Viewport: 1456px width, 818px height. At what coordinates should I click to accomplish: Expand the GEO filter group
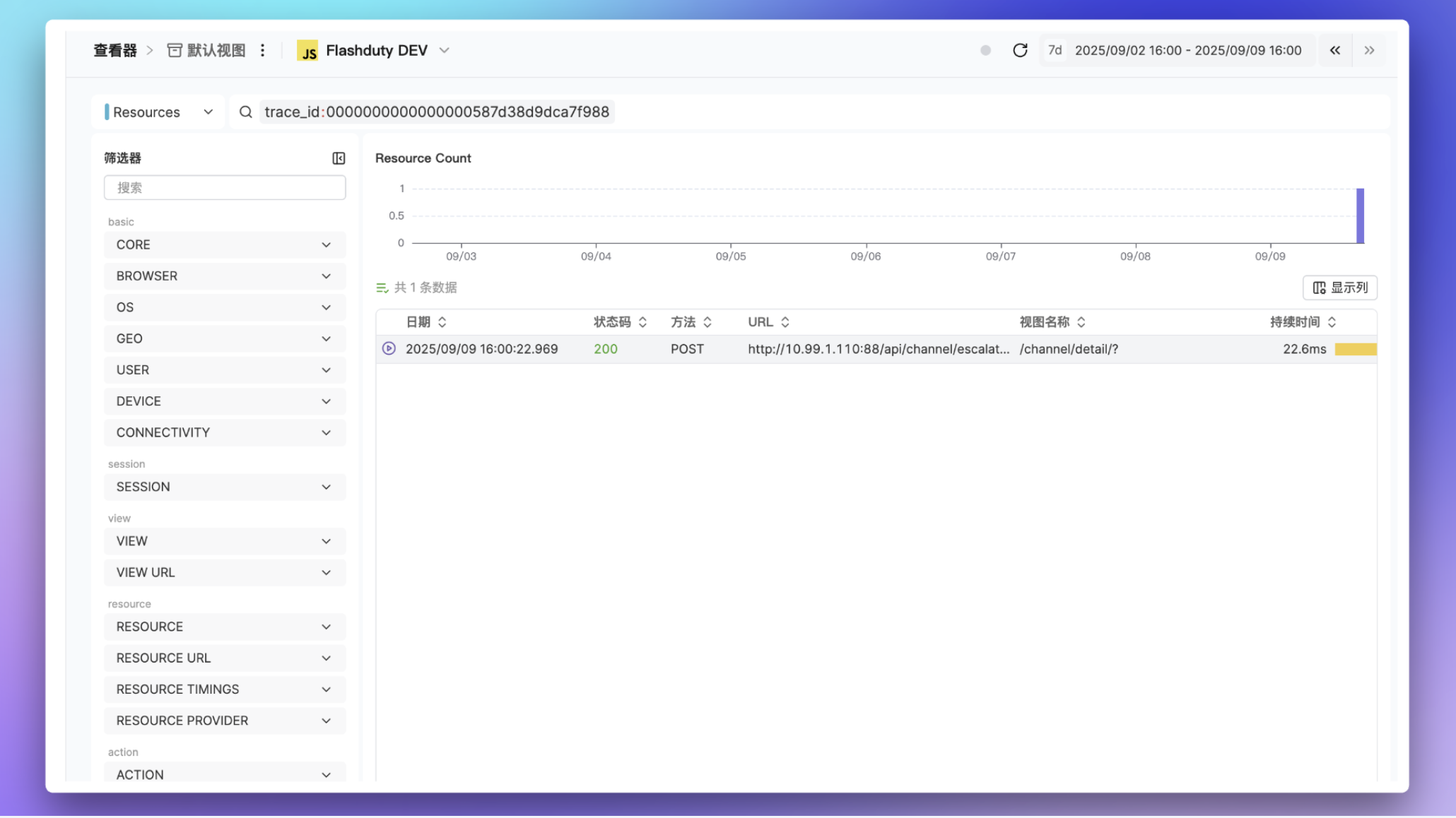pos(225,338)
